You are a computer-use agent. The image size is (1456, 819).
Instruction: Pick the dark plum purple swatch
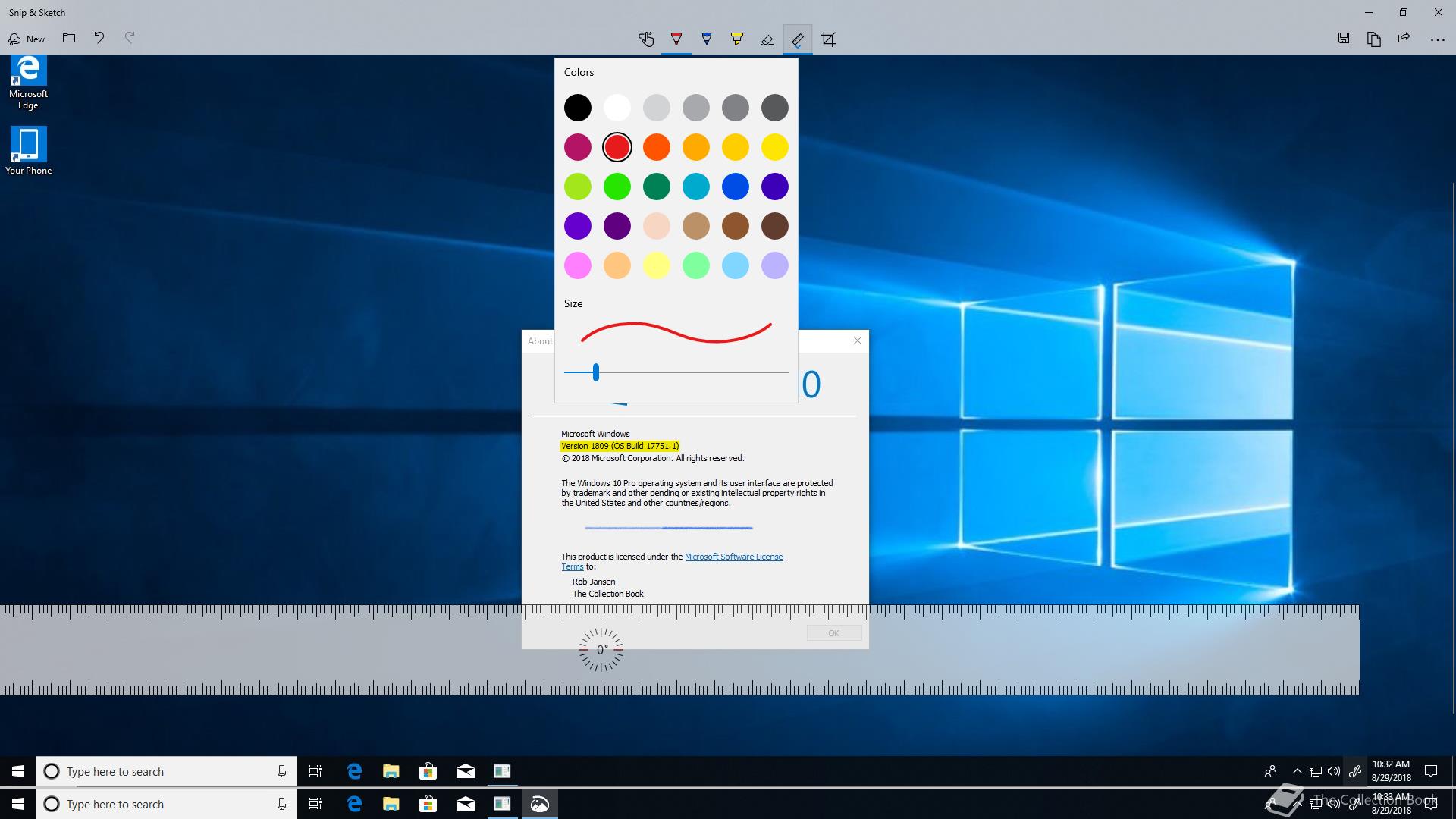pyautogui.click(x=617, y=226)
